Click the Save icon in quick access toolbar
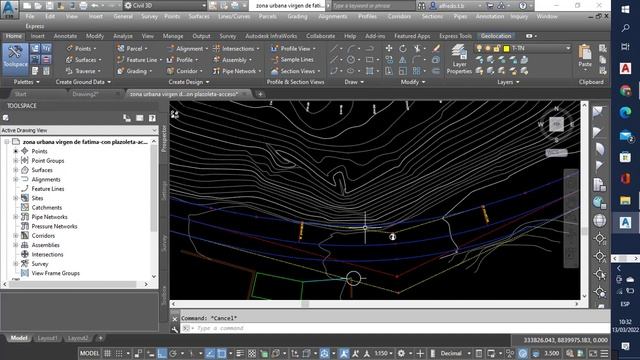This screenshot has height=360, width=640. coord(49,6)
